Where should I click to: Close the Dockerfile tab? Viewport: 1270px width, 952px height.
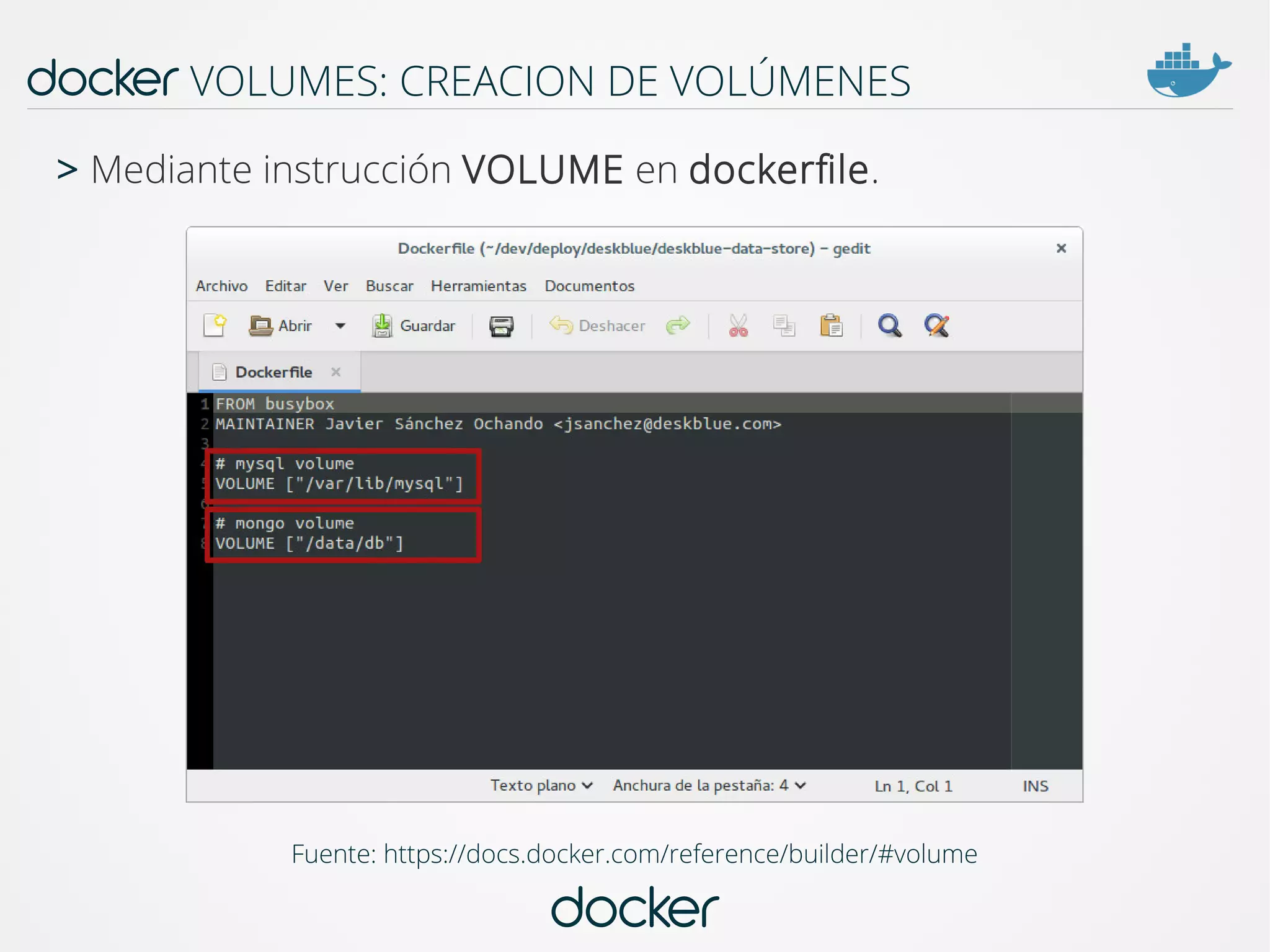coord(336,372)
